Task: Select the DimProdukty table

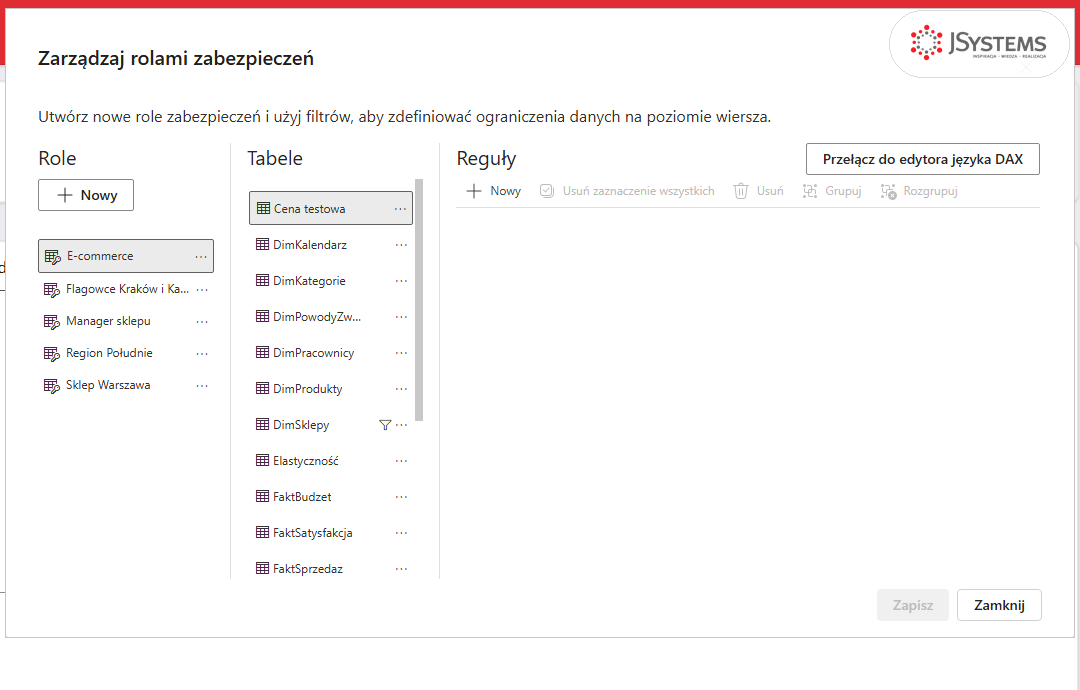Action: [331, 388]
